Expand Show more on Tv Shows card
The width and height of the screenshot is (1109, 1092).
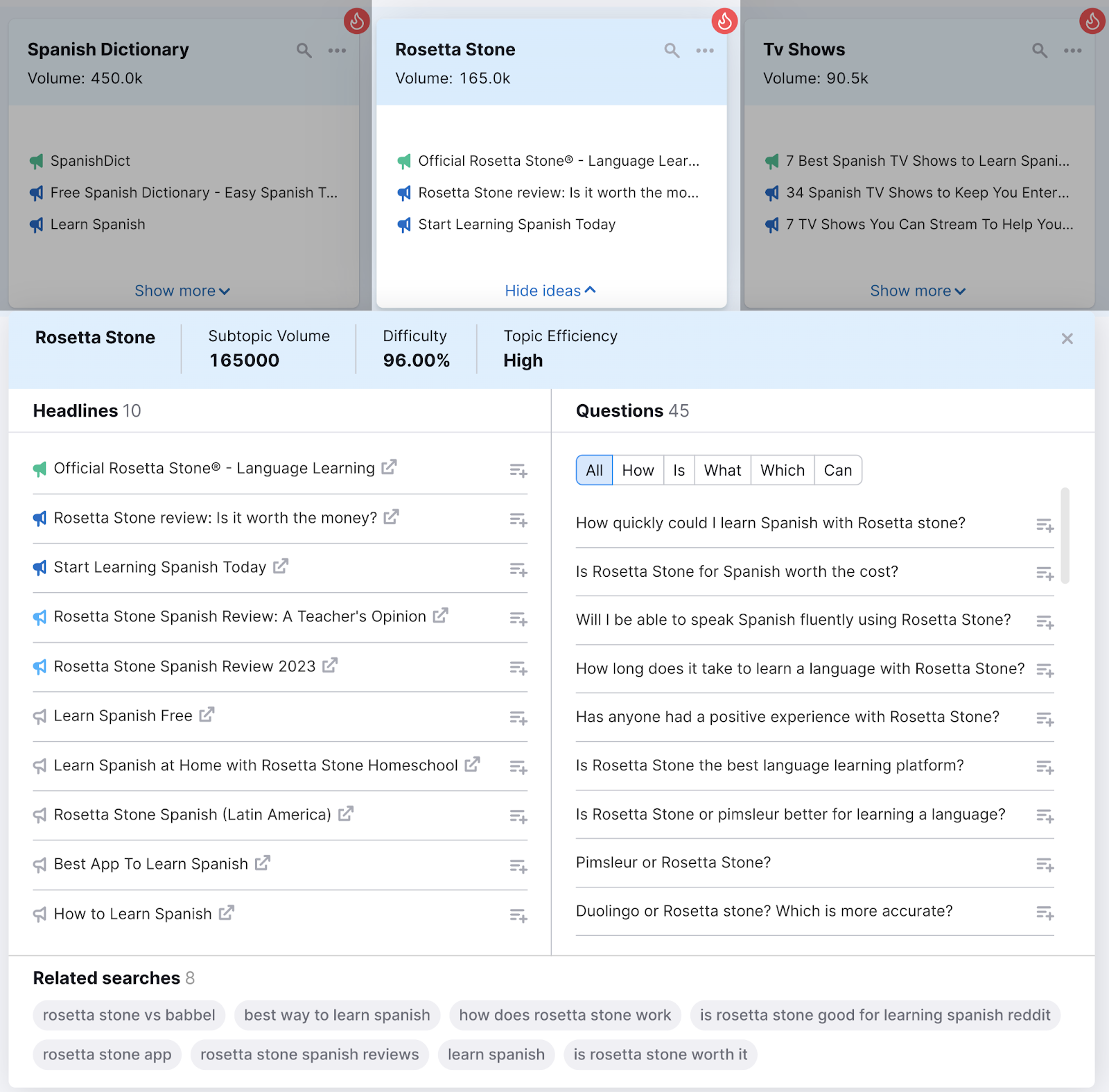pyautogui.click(x=918, y=291)
